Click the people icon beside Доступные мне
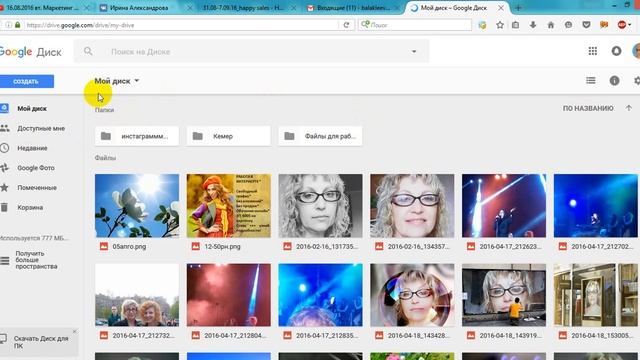This screenshot has height=360, width=640. click(4, 128)
